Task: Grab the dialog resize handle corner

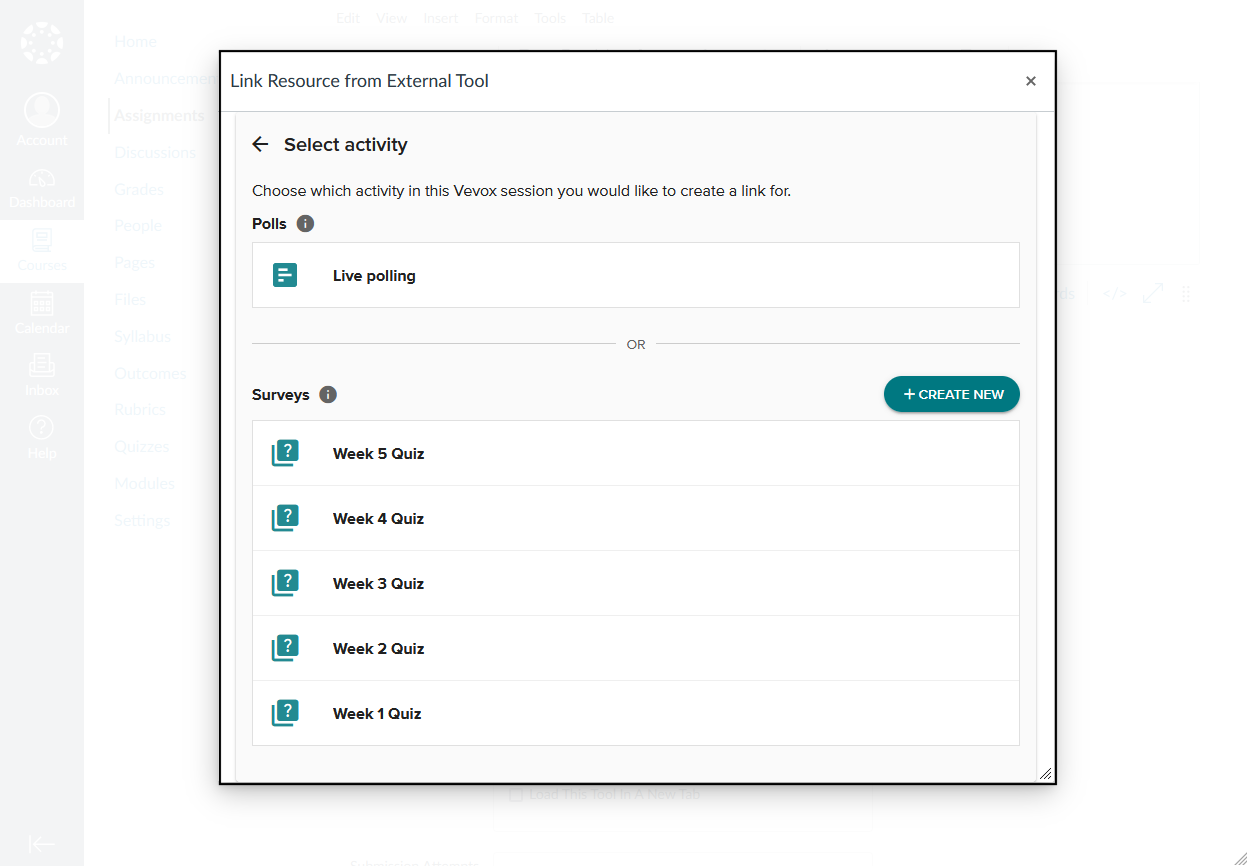Action: (1045, 773)
